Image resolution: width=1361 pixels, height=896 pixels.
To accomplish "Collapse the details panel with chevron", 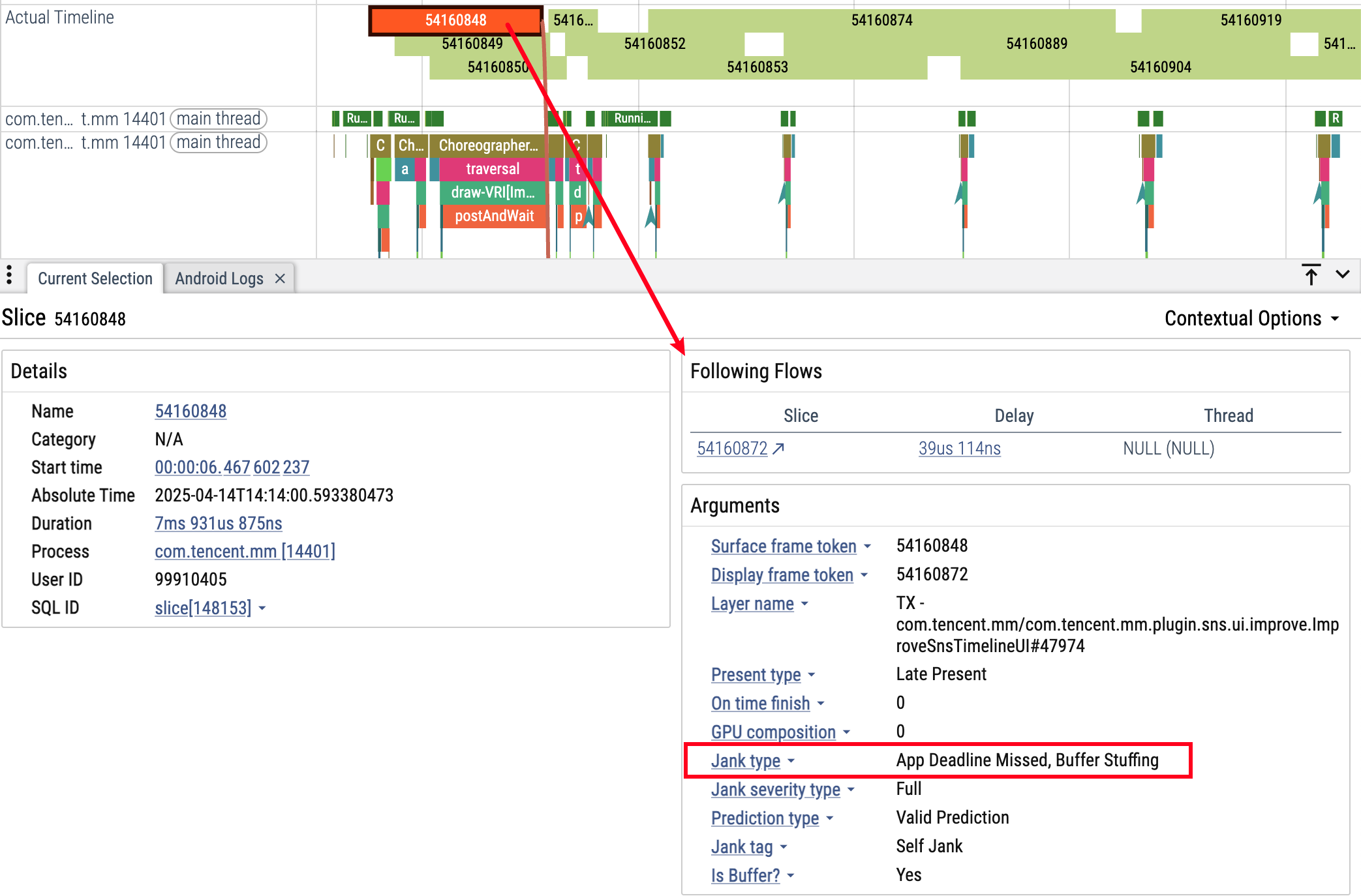I will pyautogui.click(x=1342, y=275).
